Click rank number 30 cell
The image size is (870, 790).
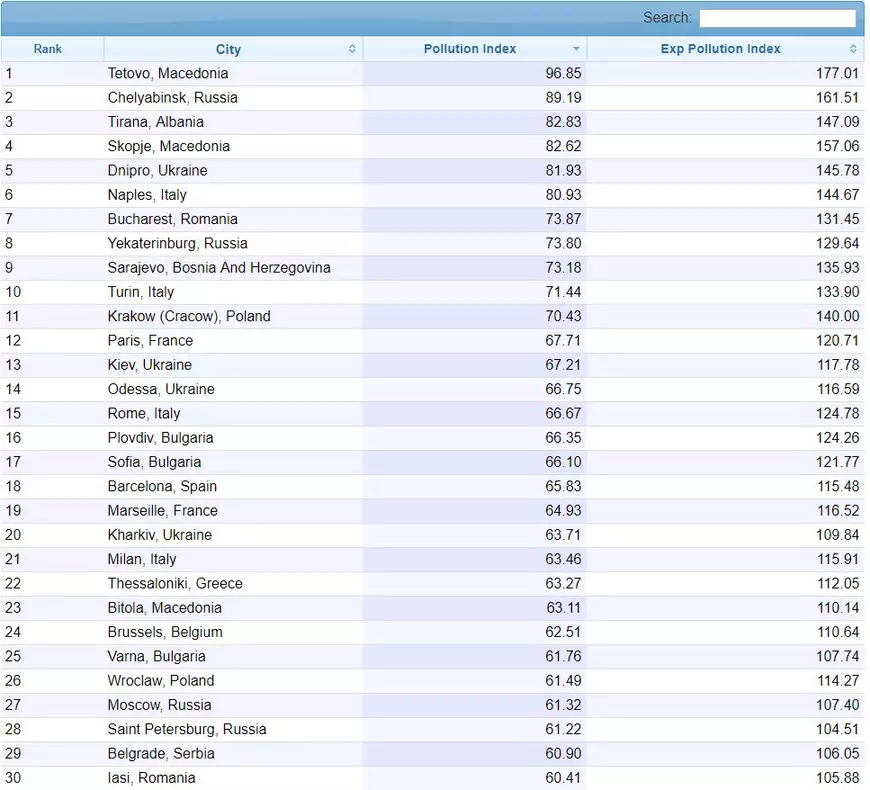52,778
